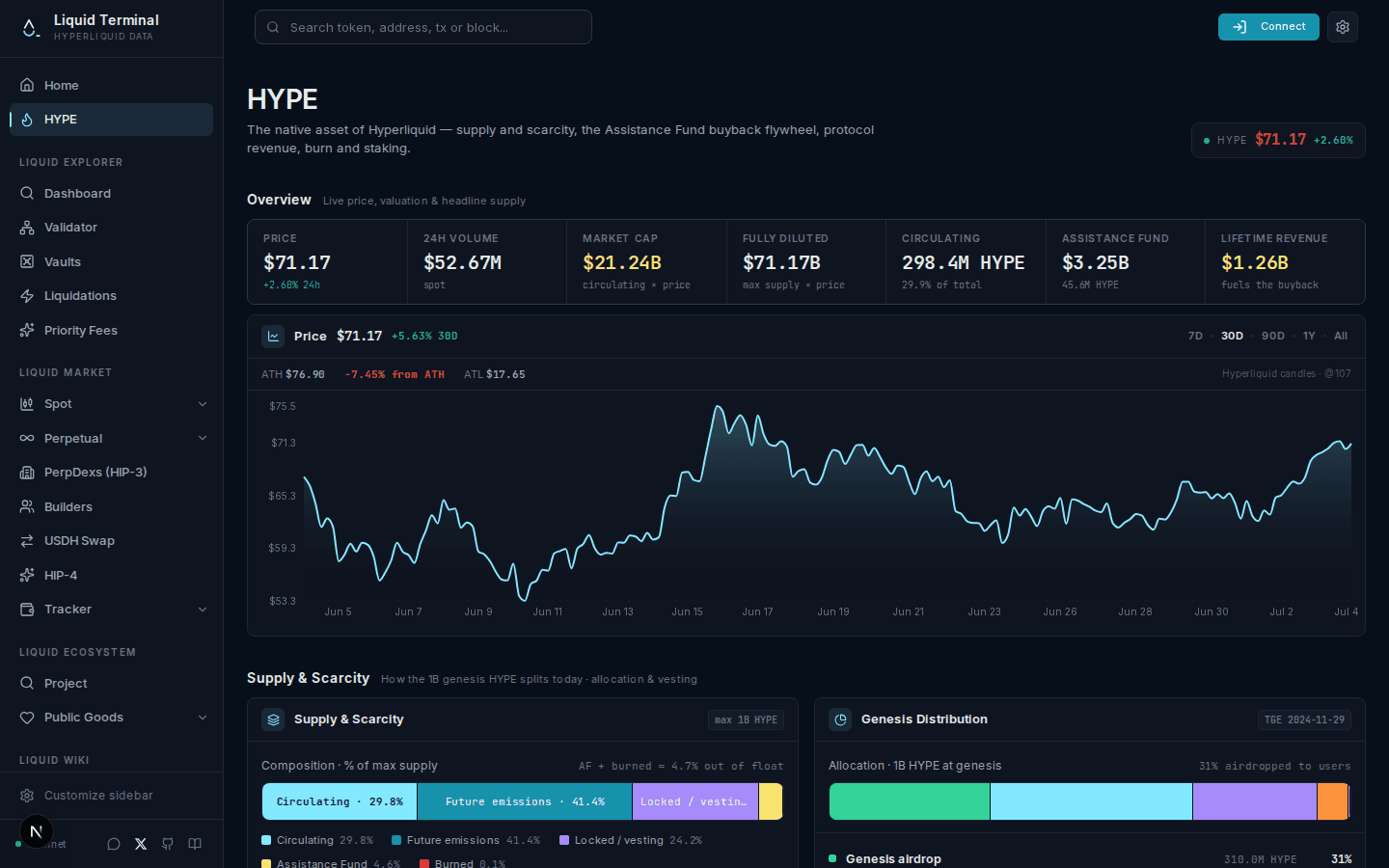1389x868 pixels.
Task: Open settings gear next to Connect
Action: tap(1343, 27)
